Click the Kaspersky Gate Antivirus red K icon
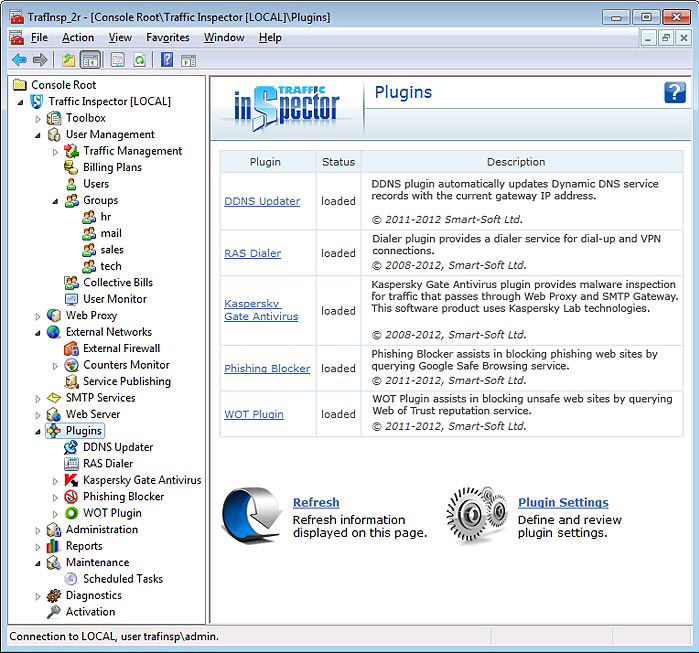699x653 pixels. coord(71,480)
